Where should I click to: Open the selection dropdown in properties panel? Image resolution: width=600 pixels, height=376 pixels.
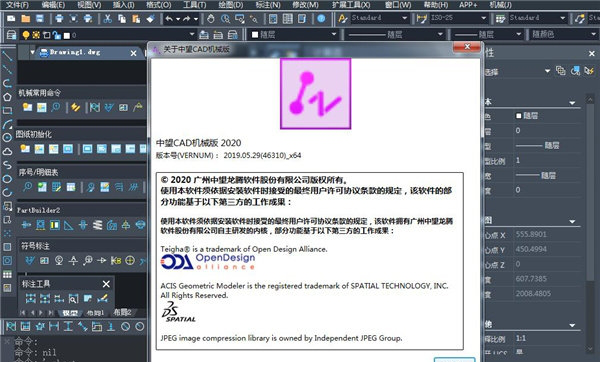[547, 71]
